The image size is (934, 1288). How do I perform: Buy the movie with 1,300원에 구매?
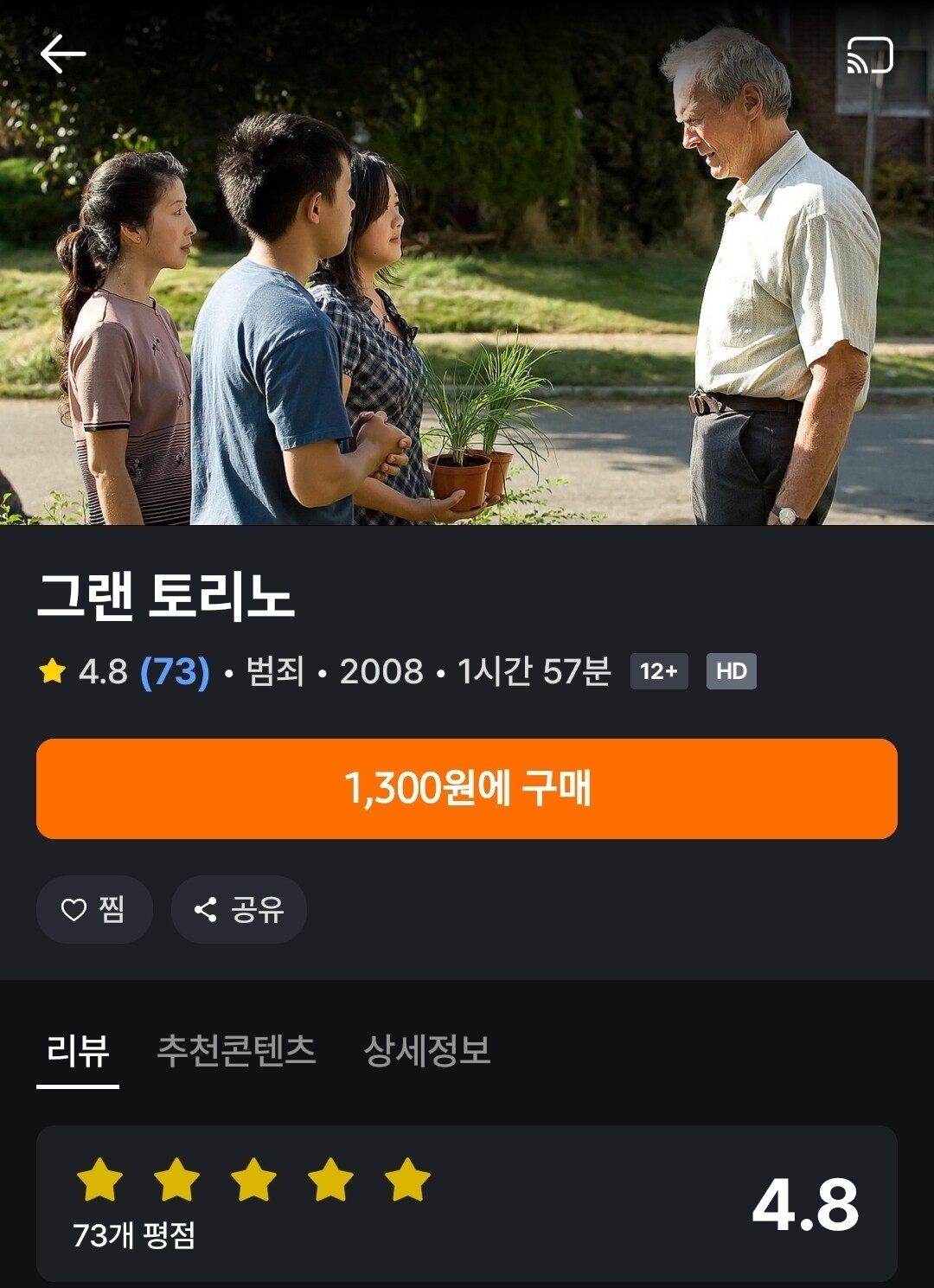pyautogui.click(x=467, y=788)
